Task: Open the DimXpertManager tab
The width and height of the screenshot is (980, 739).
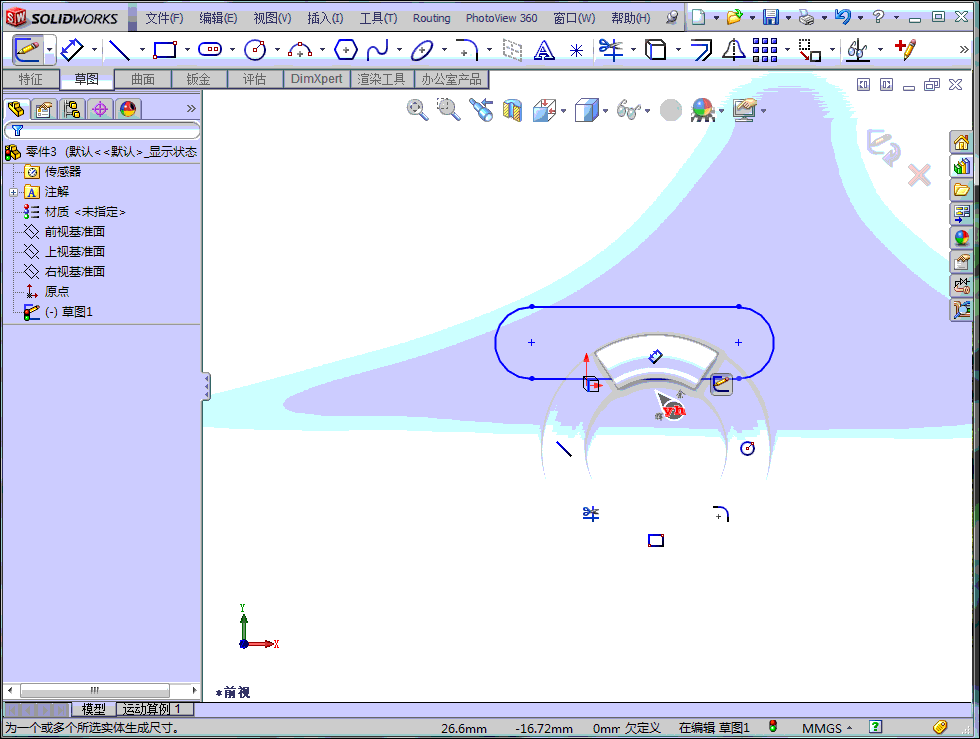Action: point(100,109)
